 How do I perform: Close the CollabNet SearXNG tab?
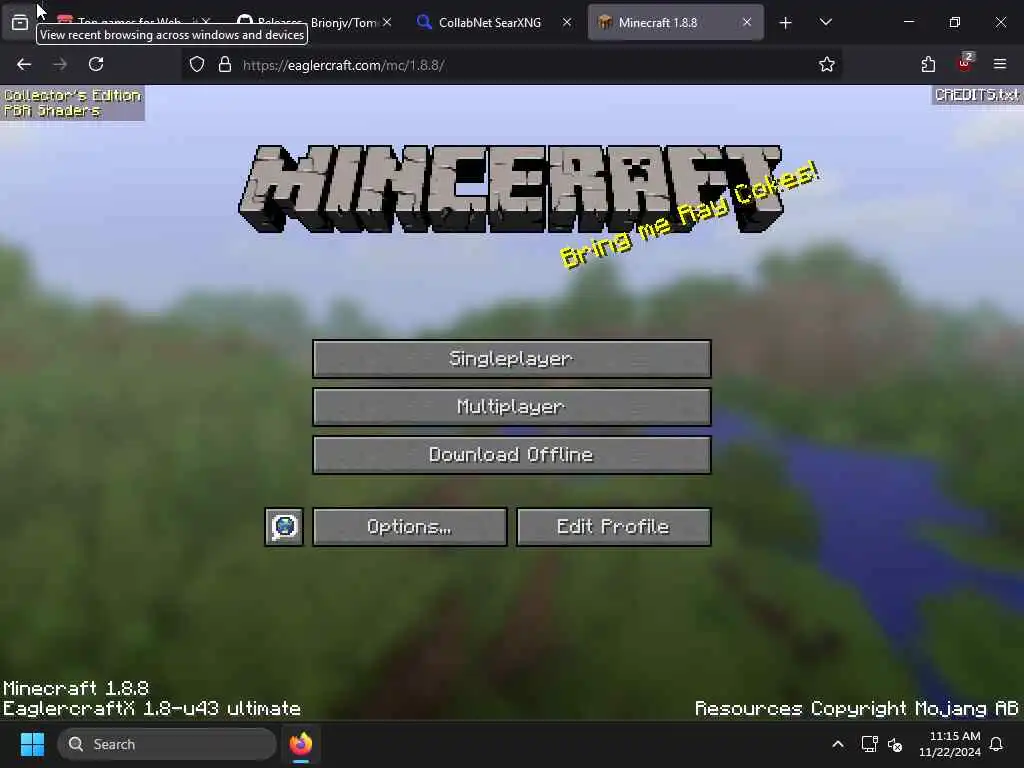567,22
